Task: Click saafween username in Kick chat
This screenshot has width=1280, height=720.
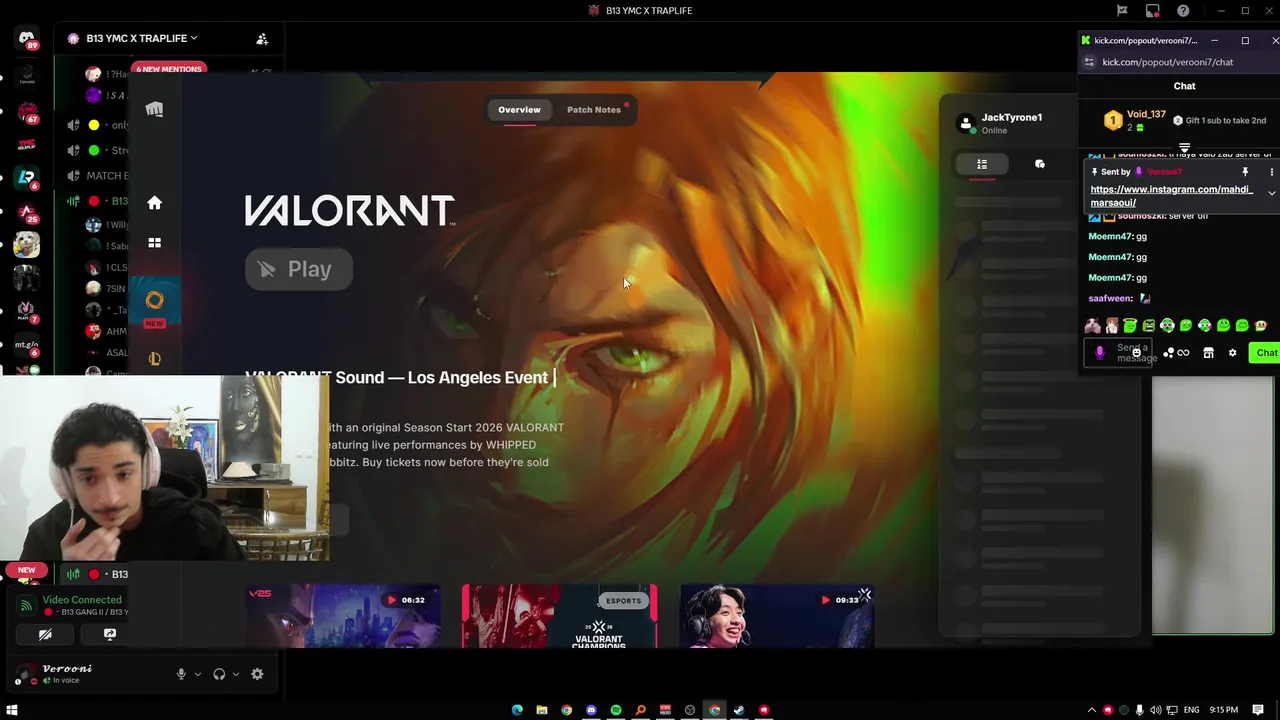Action: (x=1110, y=298)
